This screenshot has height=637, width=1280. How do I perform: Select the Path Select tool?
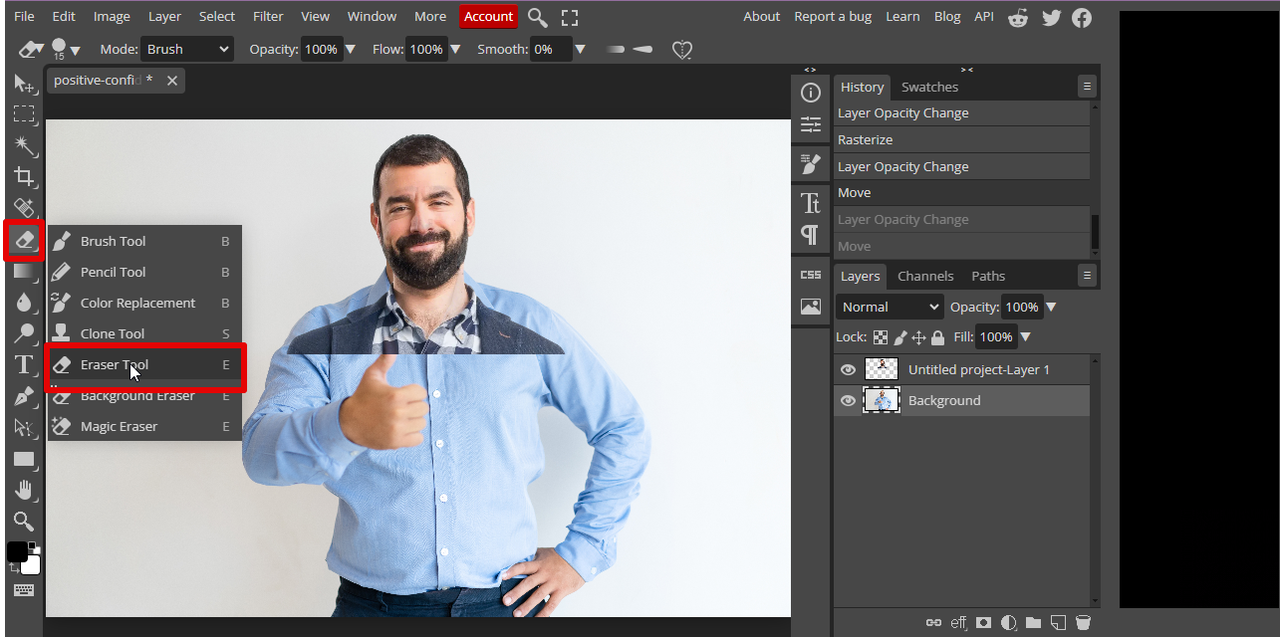pos(24,428)
